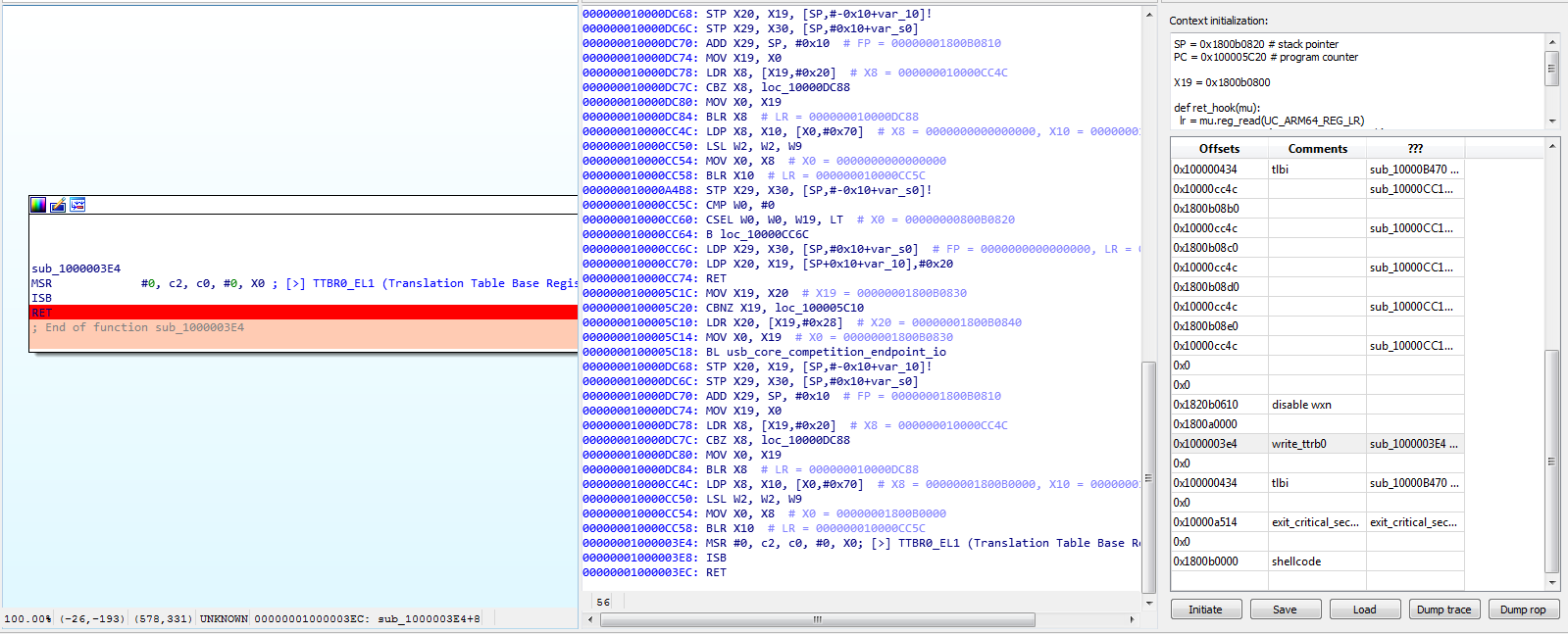Screen dimensions: 1568x634
Task: Select the Comments column header
Action: (1317, 149)
